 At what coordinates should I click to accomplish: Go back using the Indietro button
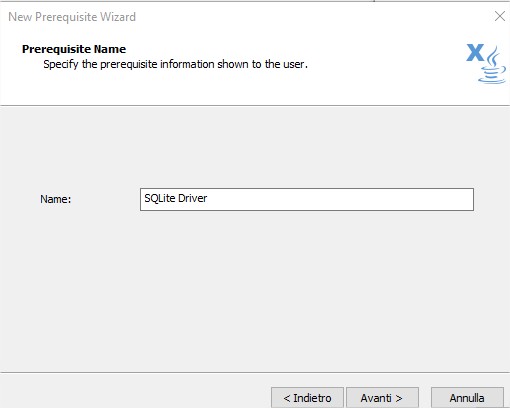pos(307,398)
